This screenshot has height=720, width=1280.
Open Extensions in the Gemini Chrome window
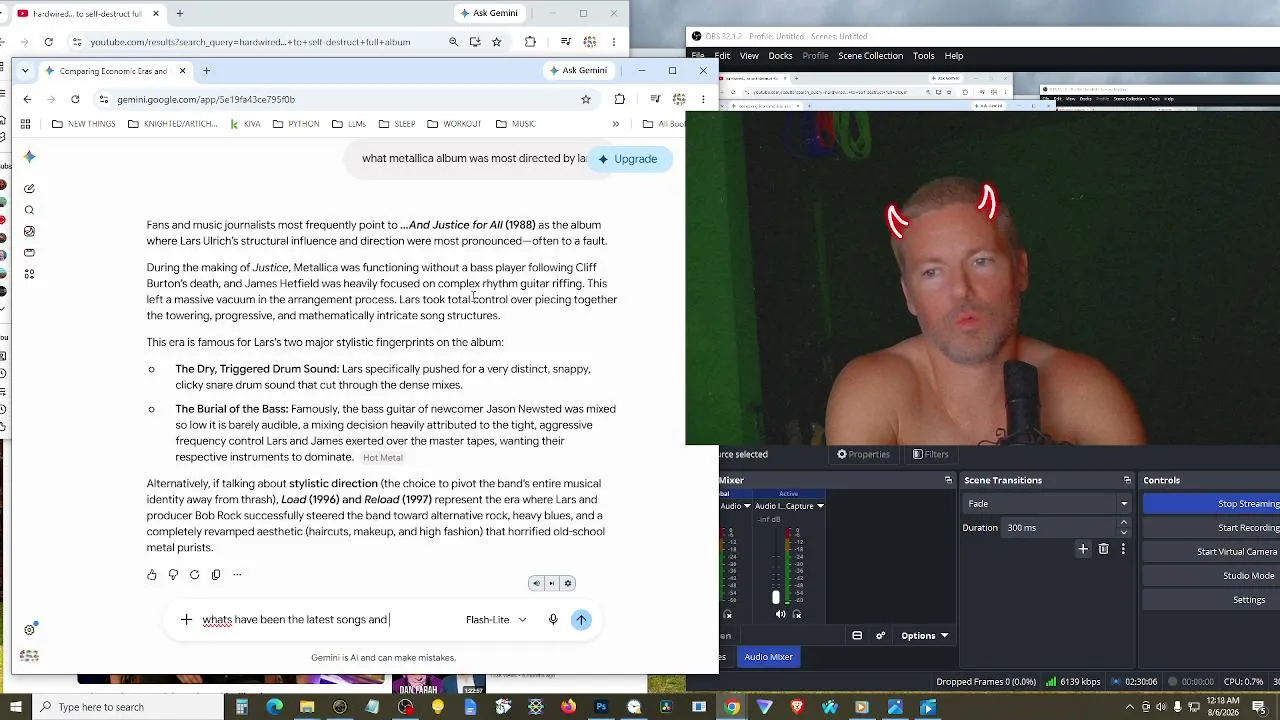[x=620, y=99]
